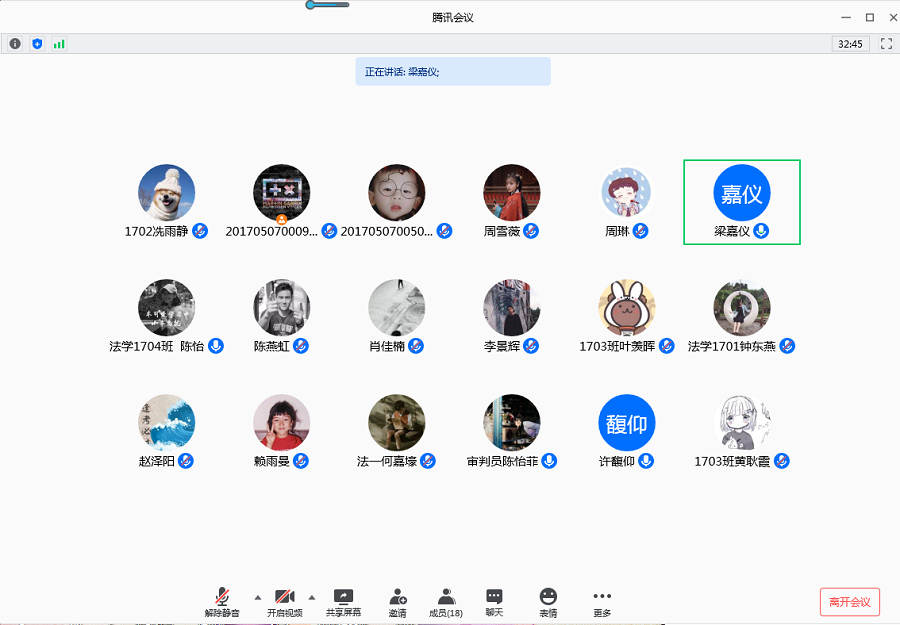Open the 更多 more options menu

coord(602,601)
